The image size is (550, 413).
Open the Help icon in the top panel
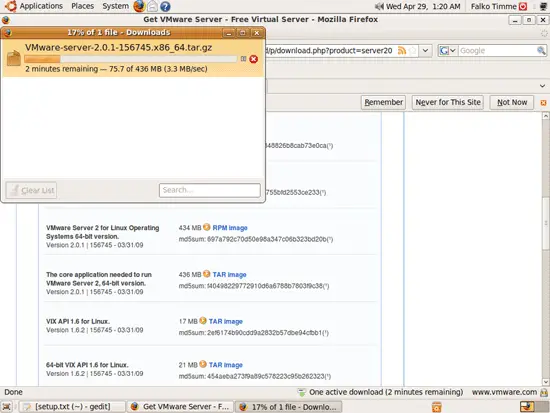pos(165,6)
